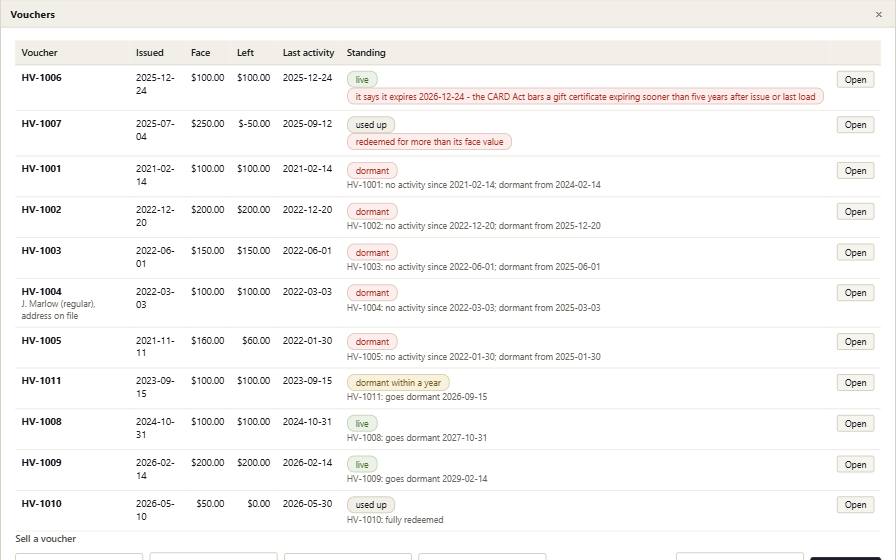The width and height of the screenshot is (896, 560).
Task: Click the 'live' badge on HV-1009
Action: 362,465
